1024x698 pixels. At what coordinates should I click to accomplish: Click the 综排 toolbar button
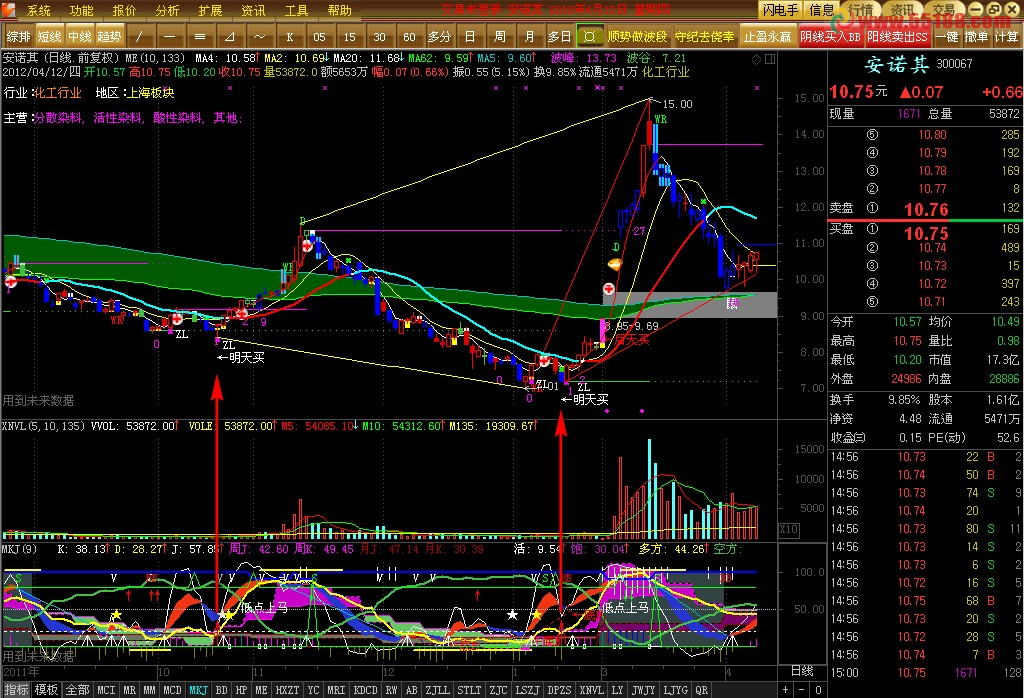point(18,37)
